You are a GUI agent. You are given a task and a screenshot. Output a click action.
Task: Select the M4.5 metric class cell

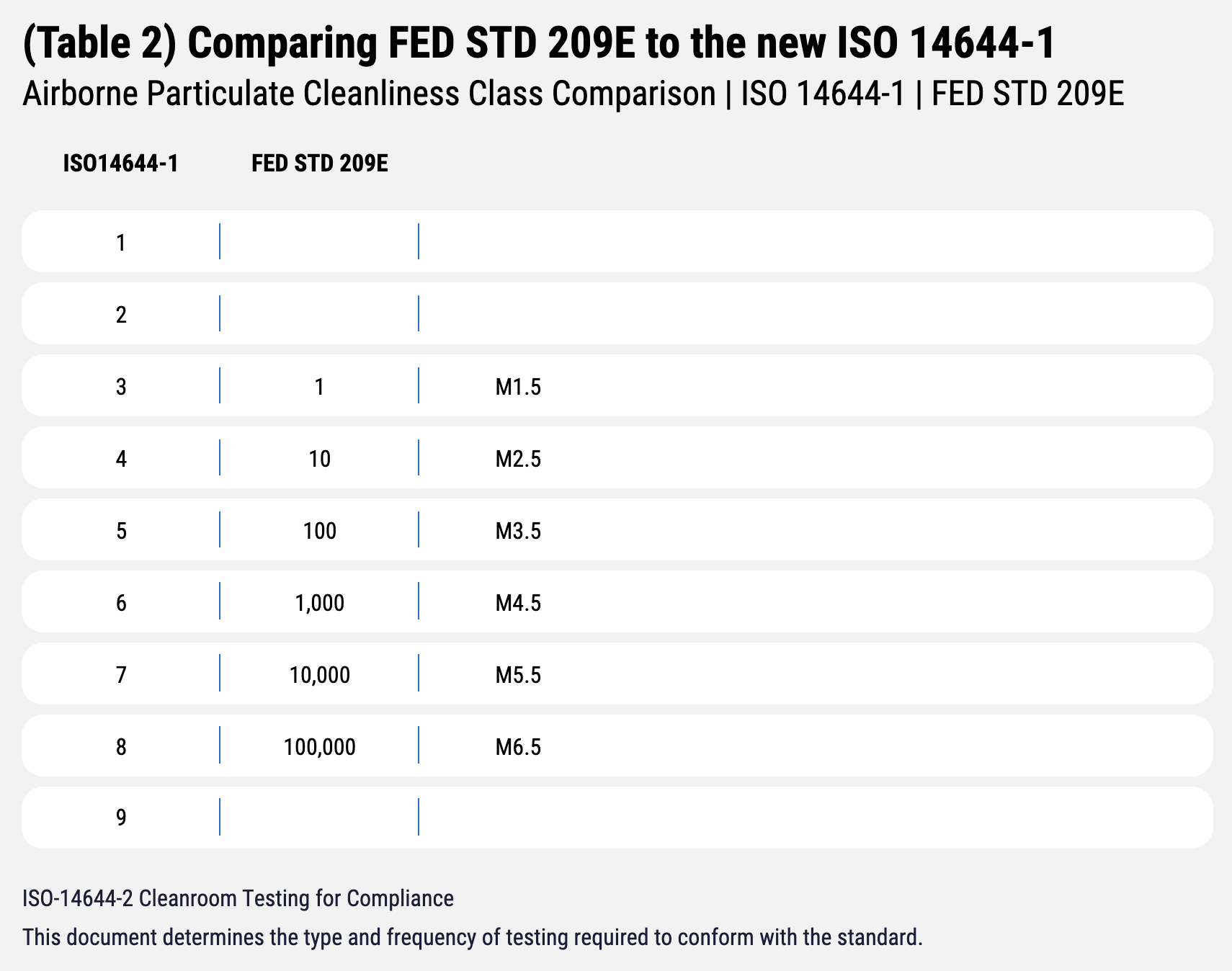[517, 603]
